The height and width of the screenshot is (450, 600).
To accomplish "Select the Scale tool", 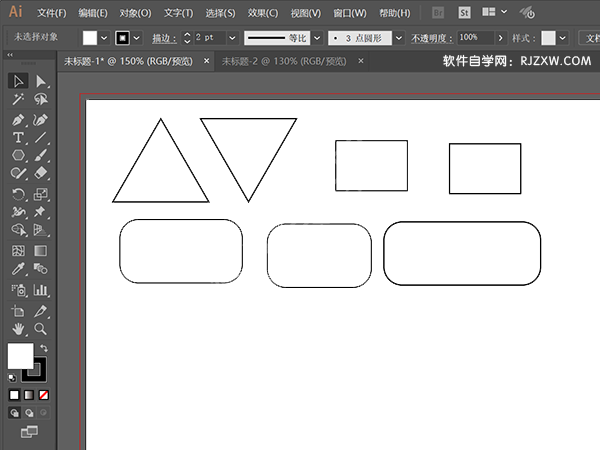I will (x=40, y=194).
